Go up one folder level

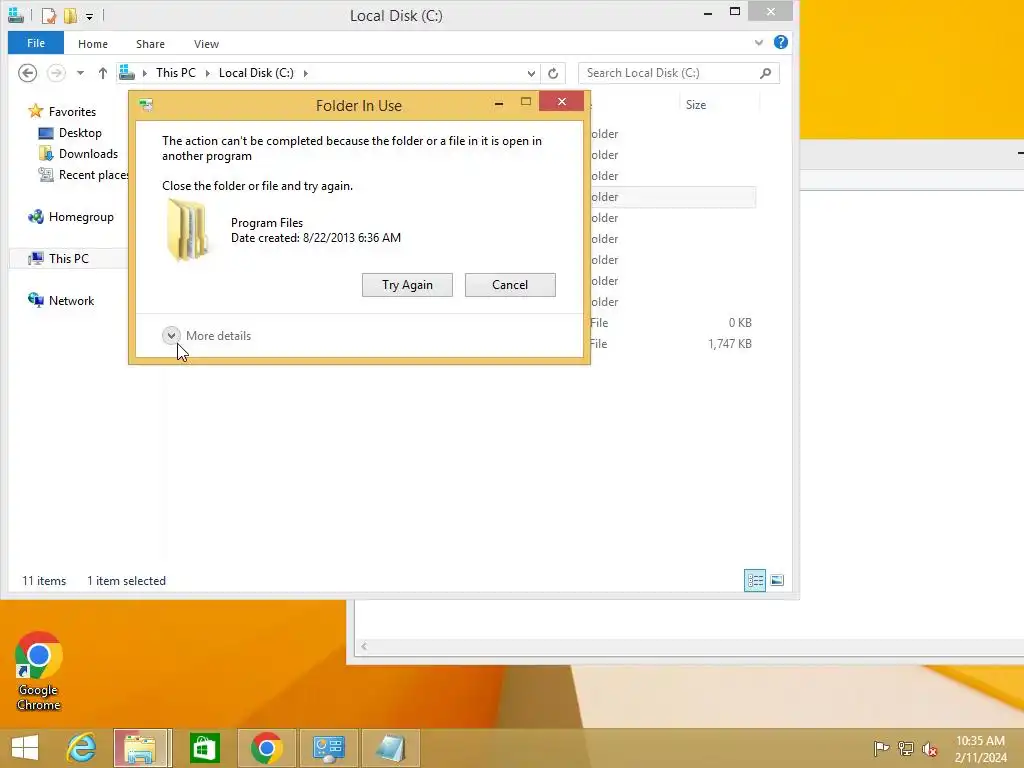click(x=103, y=73)
